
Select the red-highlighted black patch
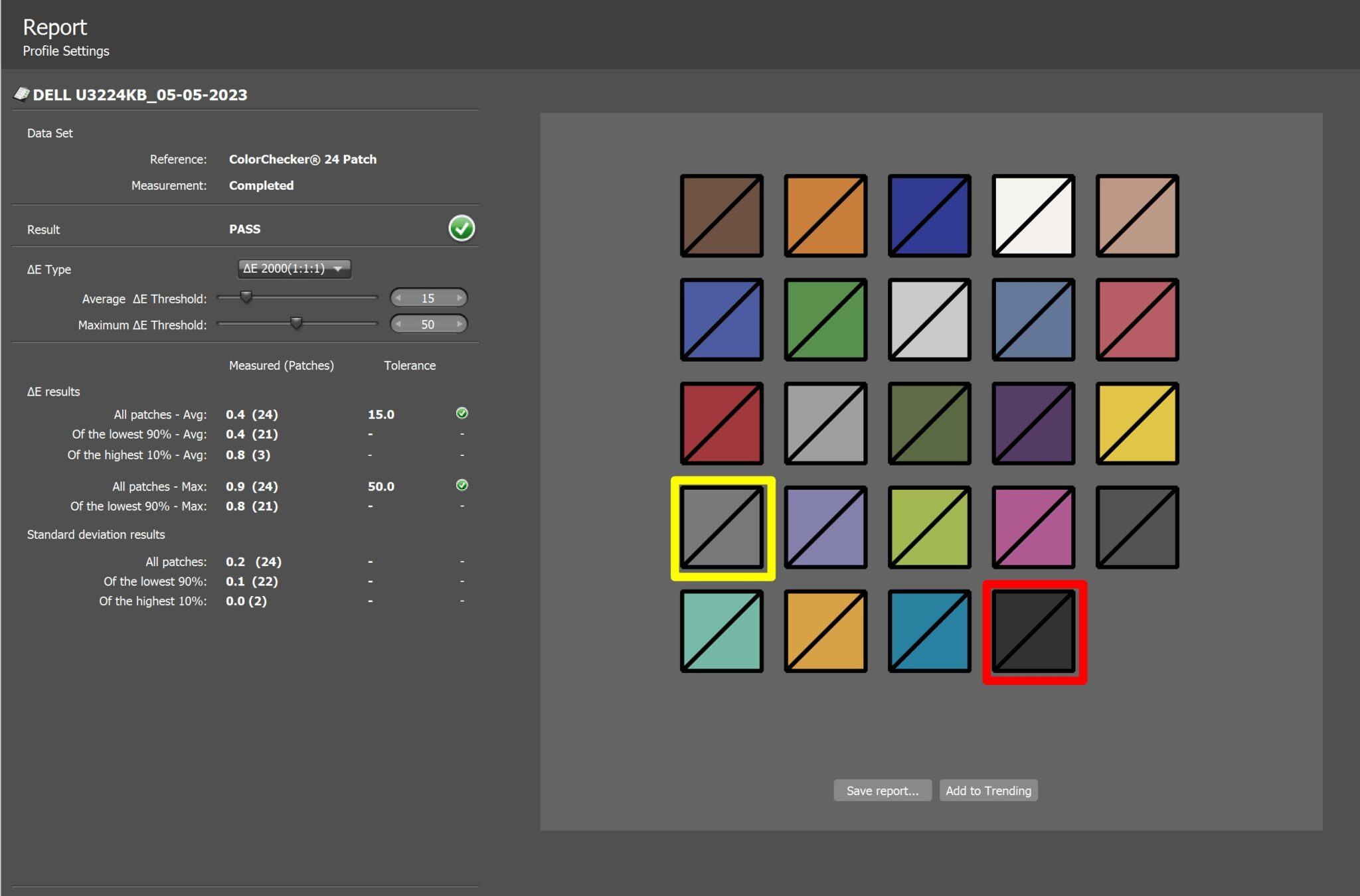coord(1033,631)
